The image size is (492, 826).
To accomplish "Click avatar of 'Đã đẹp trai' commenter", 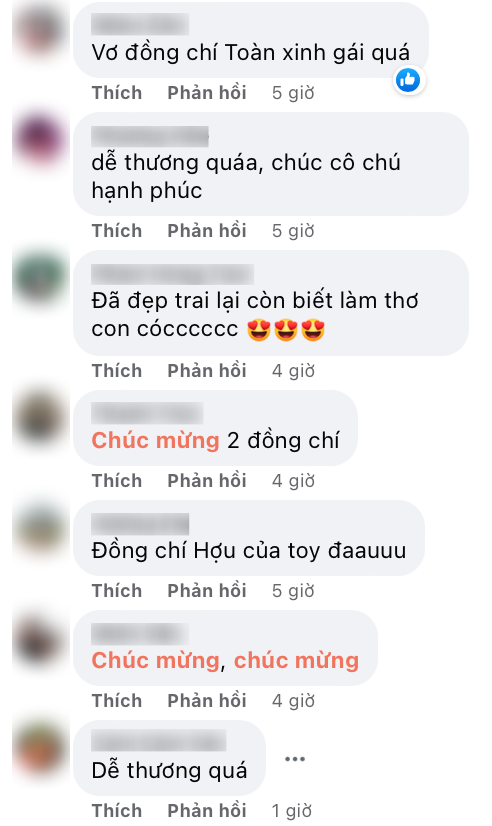I will tap(40, 278).
